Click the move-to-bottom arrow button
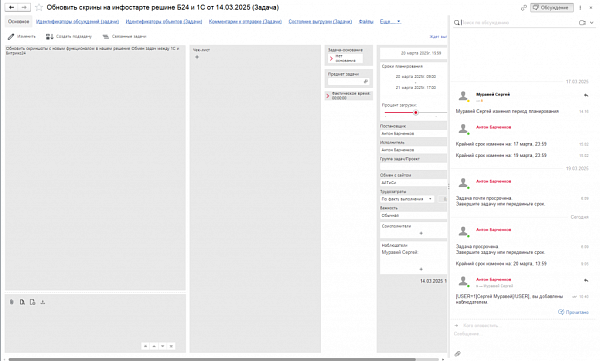The width and height of the screenshot is (600, 361). 171,346
